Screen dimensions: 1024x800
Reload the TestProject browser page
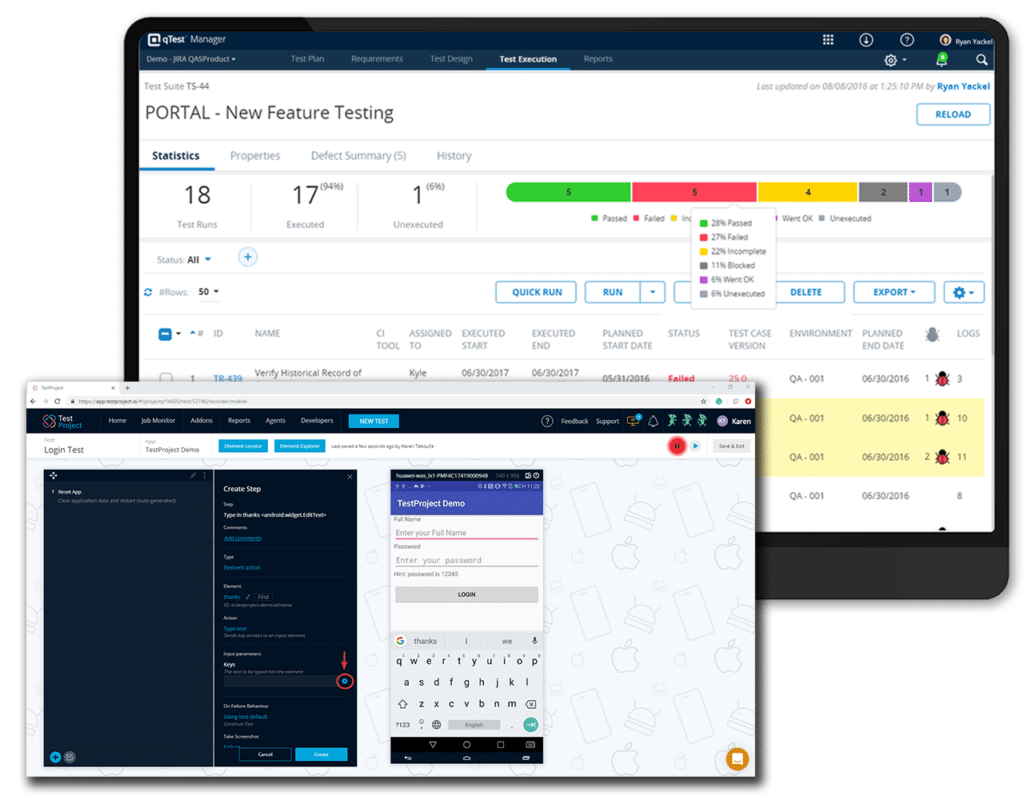pos(57,401)
